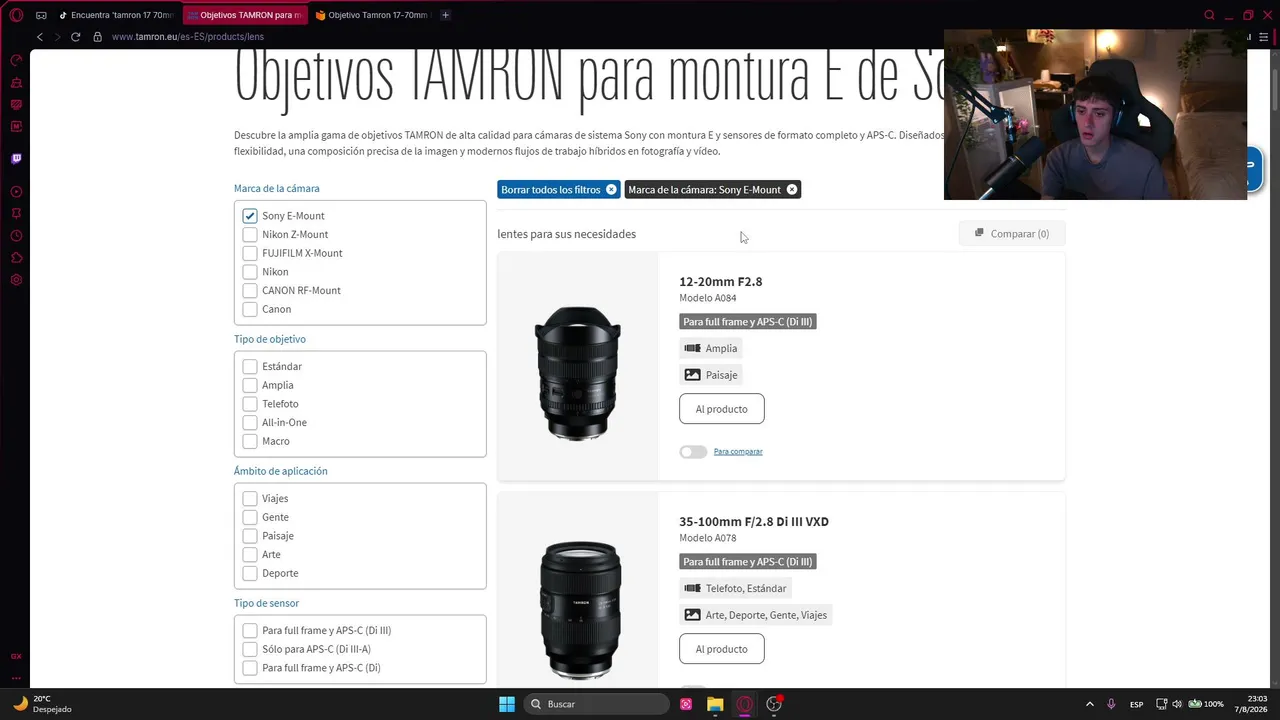Screen dimensions: 1280x720
Task: Tick the Paisaje application checkbox
Action: (250, 536)
